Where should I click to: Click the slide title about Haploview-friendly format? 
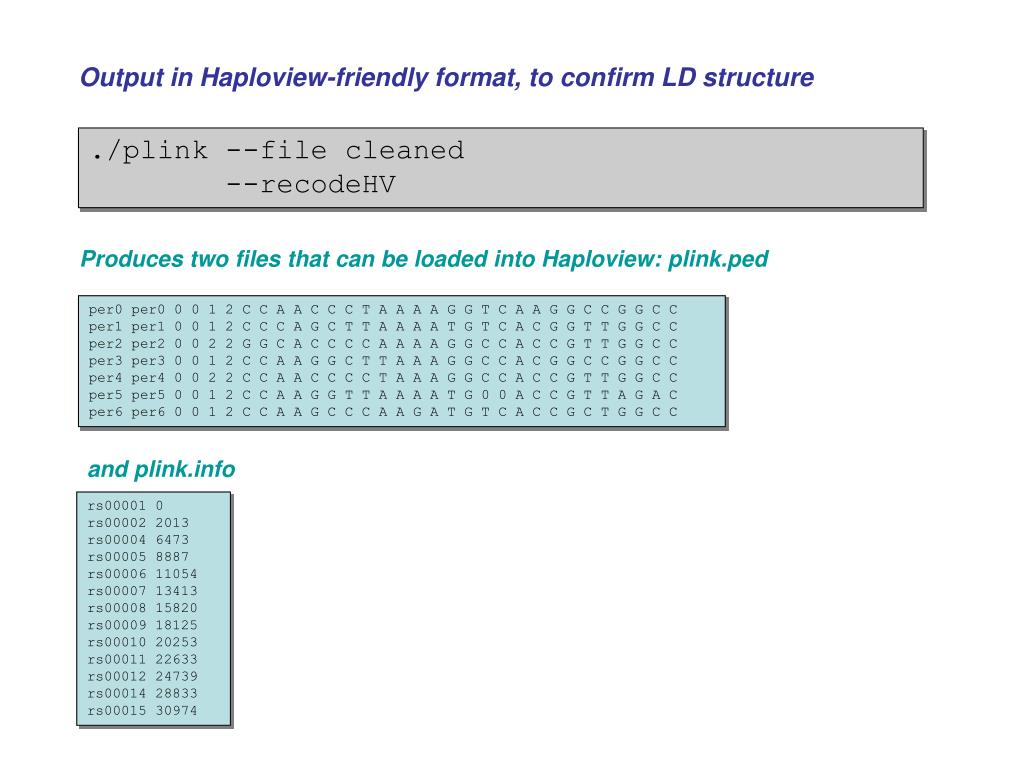tap(447, 78)
